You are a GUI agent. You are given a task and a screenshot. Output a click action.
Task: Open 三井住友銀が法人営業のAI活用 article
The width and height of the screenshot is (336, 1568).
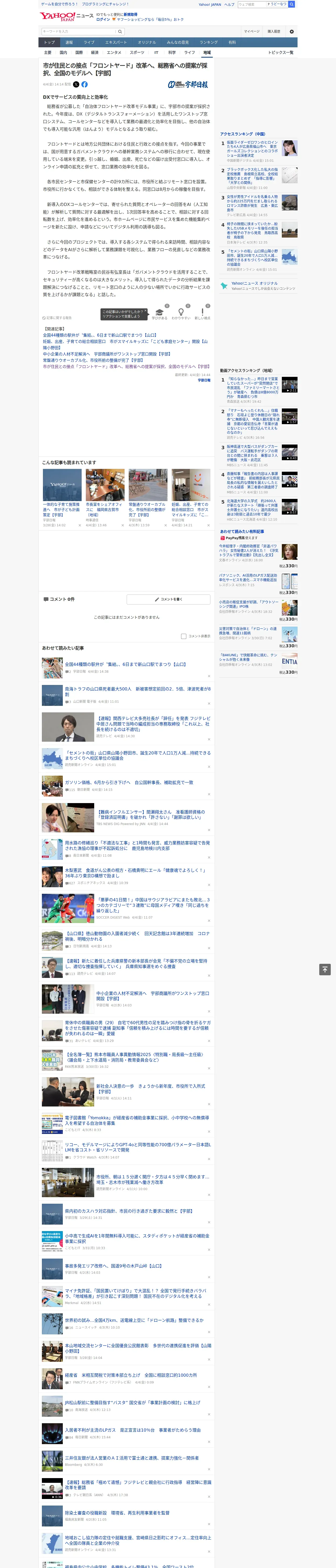[132, 1459]
